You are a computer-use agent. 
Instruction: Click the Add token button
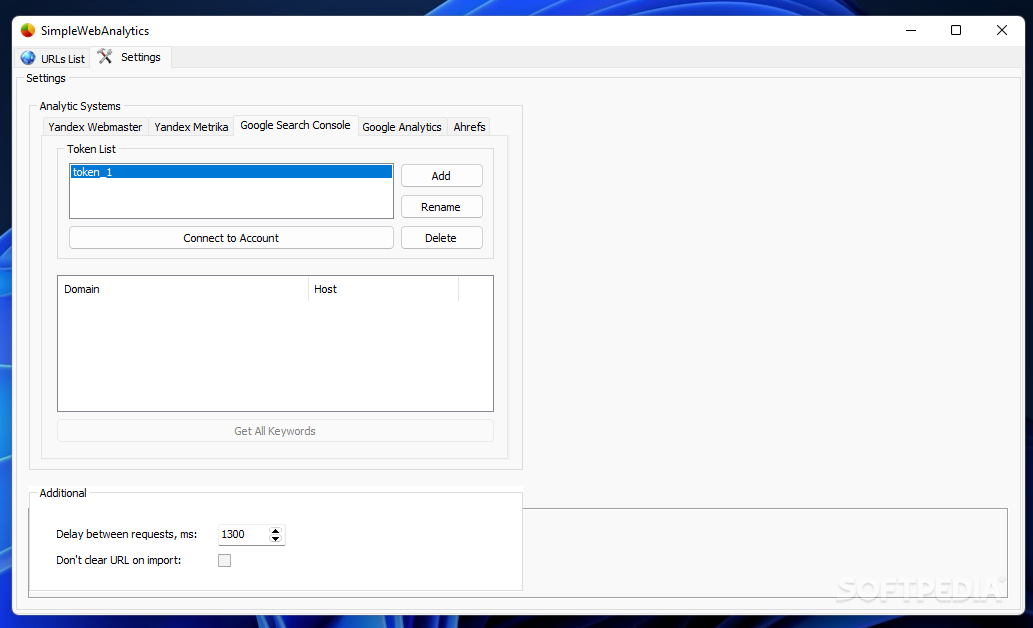441,176
